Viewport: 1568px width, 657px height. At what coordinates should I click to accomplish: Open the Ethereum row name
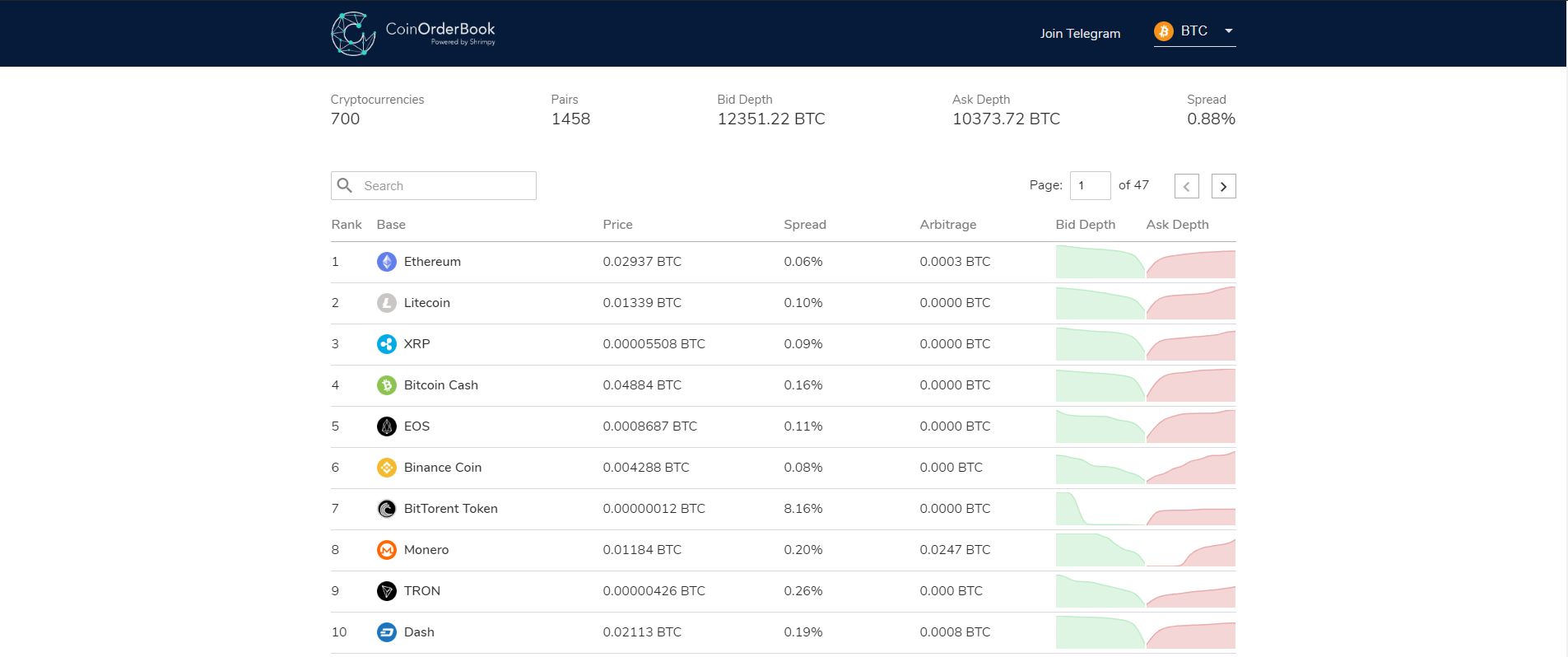(432, 262)
